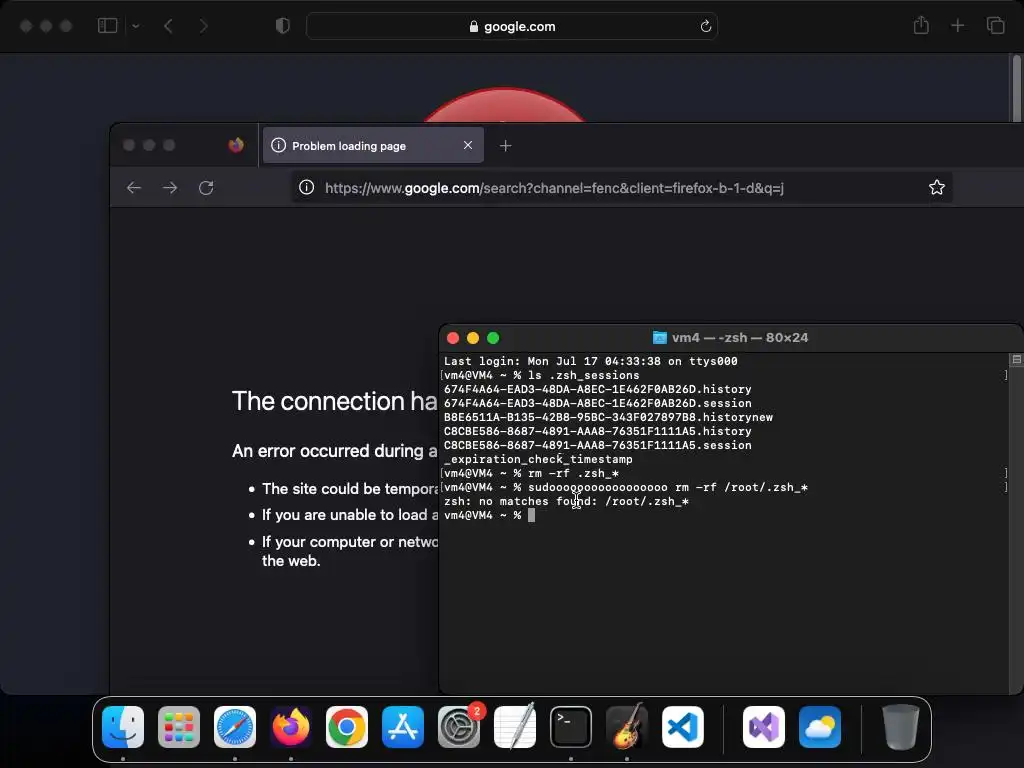Open the Trash in the Dock

pos(901,727)
